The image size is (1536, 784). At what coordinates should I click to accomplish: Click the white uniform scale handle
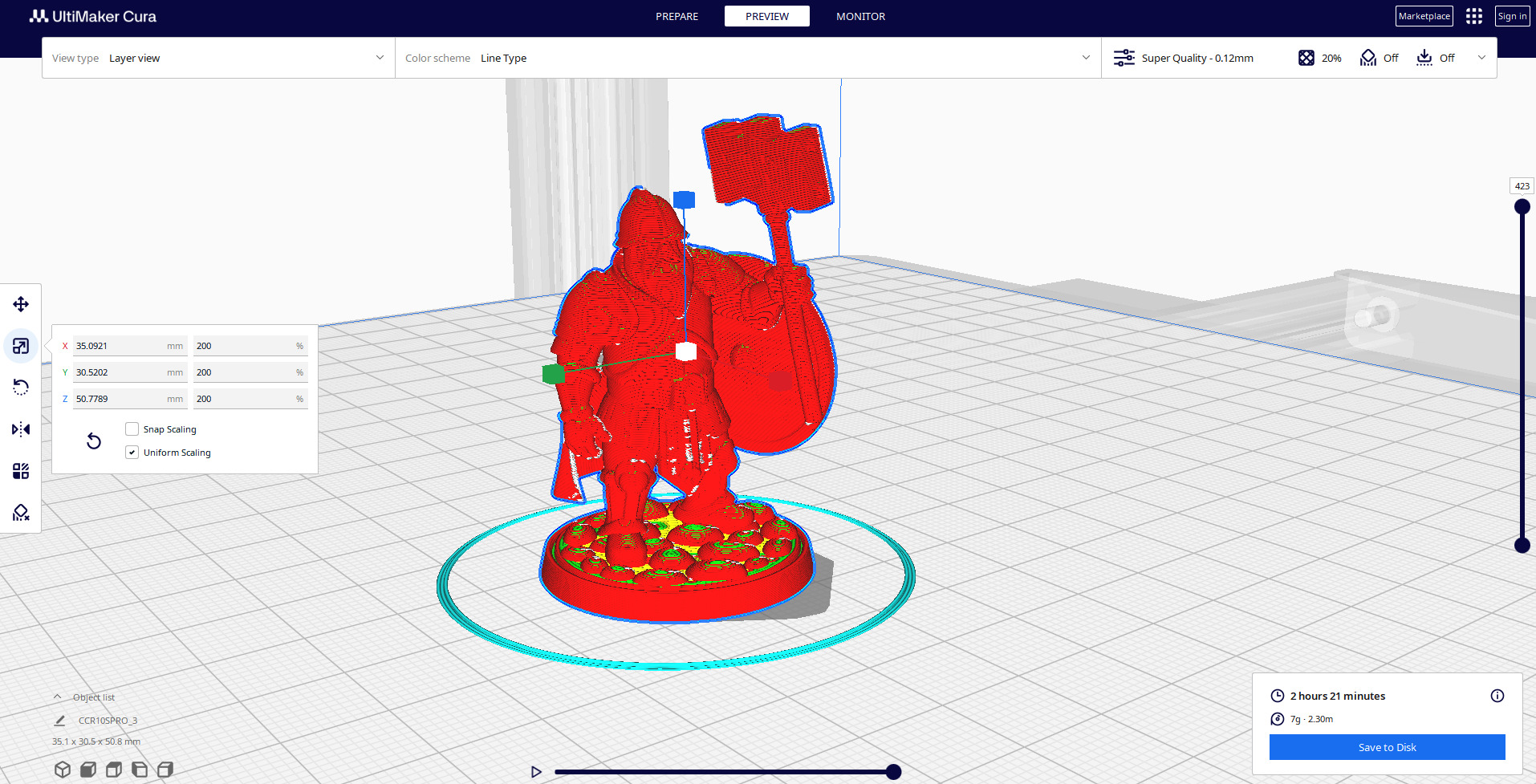pos(686,351)
